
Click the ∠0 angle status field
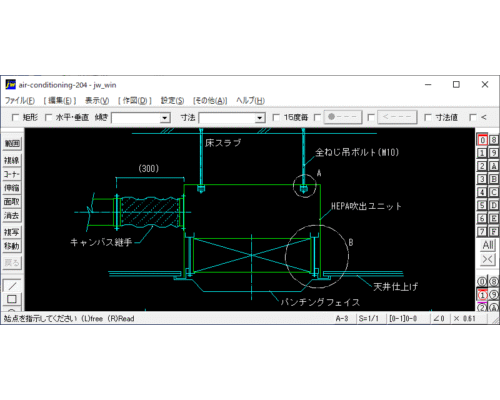[439, 319]
